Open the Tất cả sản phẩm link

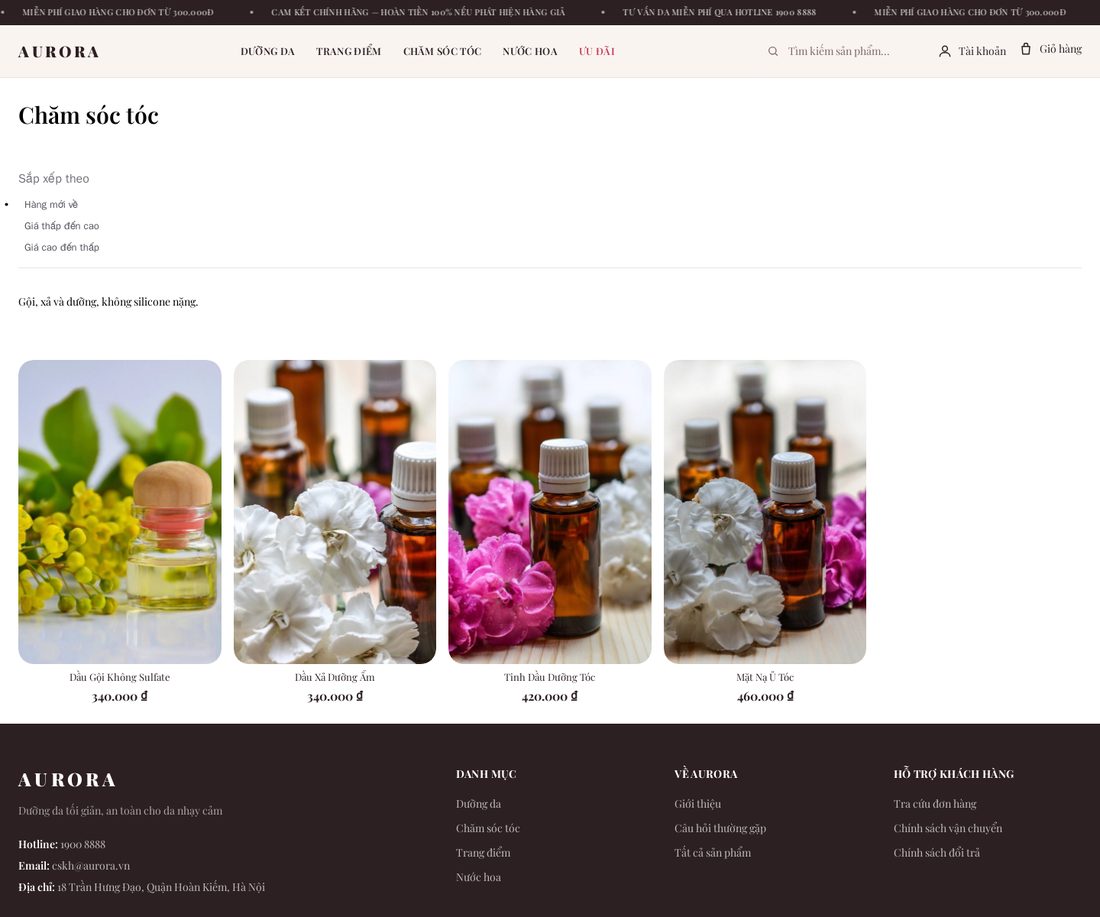click(x=713, y=853)
